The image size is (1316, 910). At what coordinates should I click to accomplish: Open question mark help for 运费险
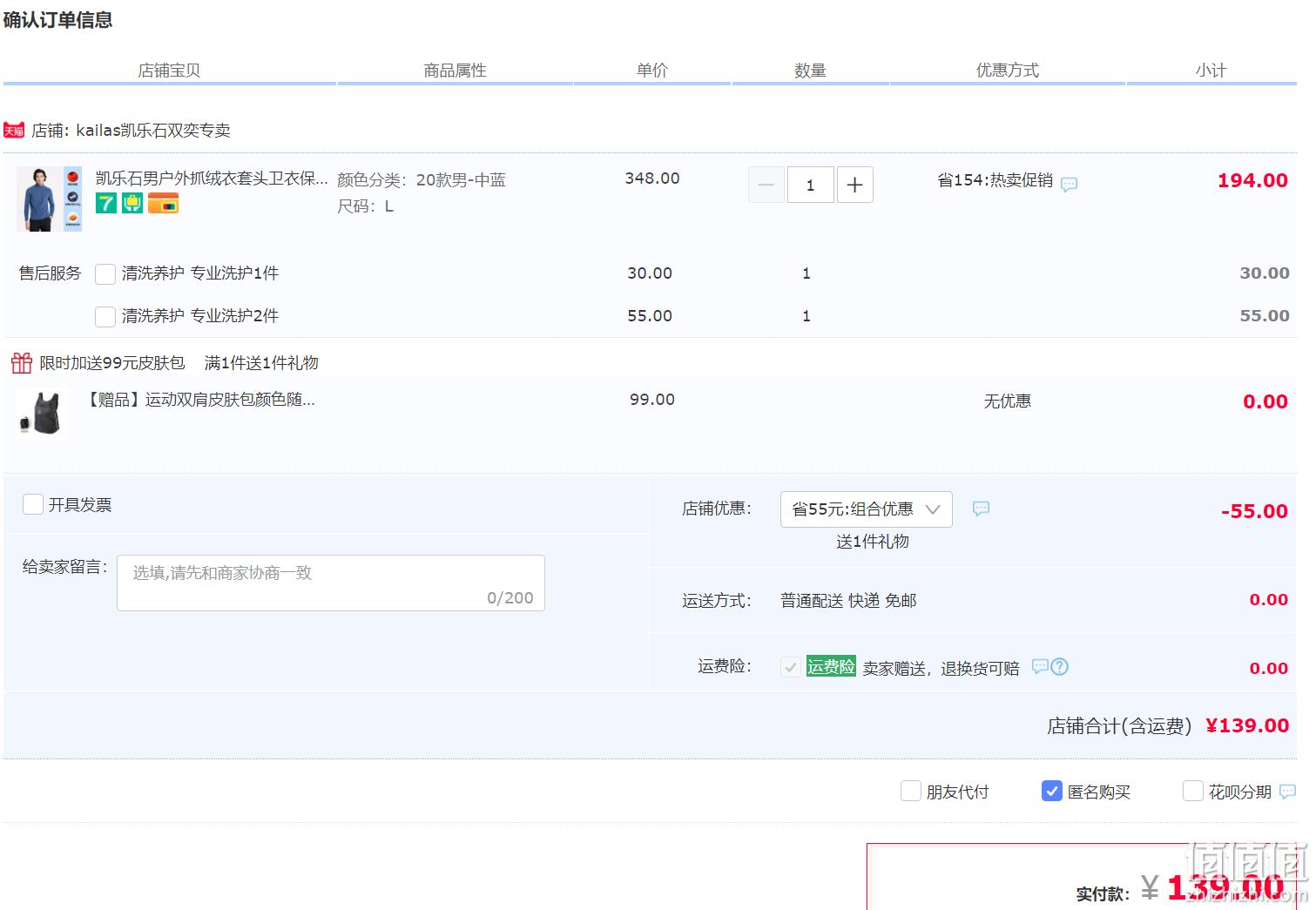1059,666
